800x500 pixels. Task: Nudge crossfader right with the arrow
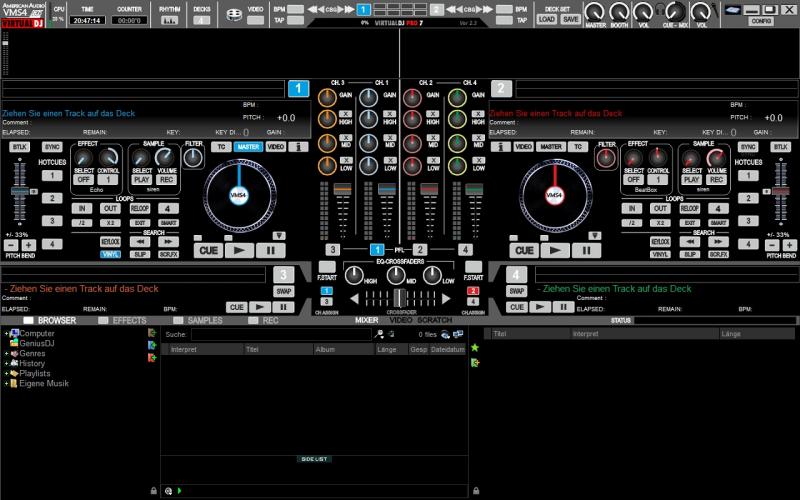446,299
